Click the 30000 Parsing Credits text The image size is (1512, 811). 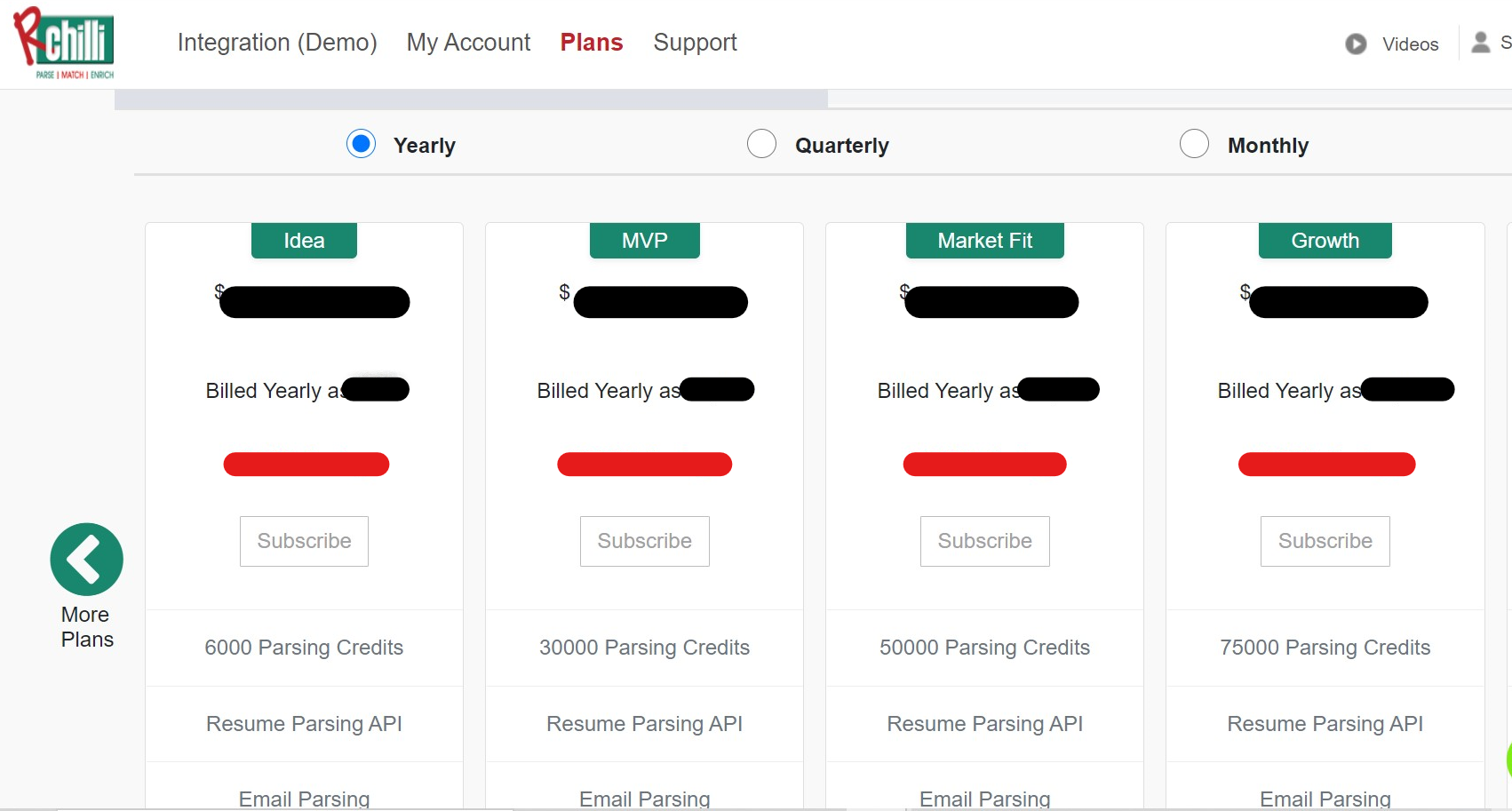[x=645, y=648]
